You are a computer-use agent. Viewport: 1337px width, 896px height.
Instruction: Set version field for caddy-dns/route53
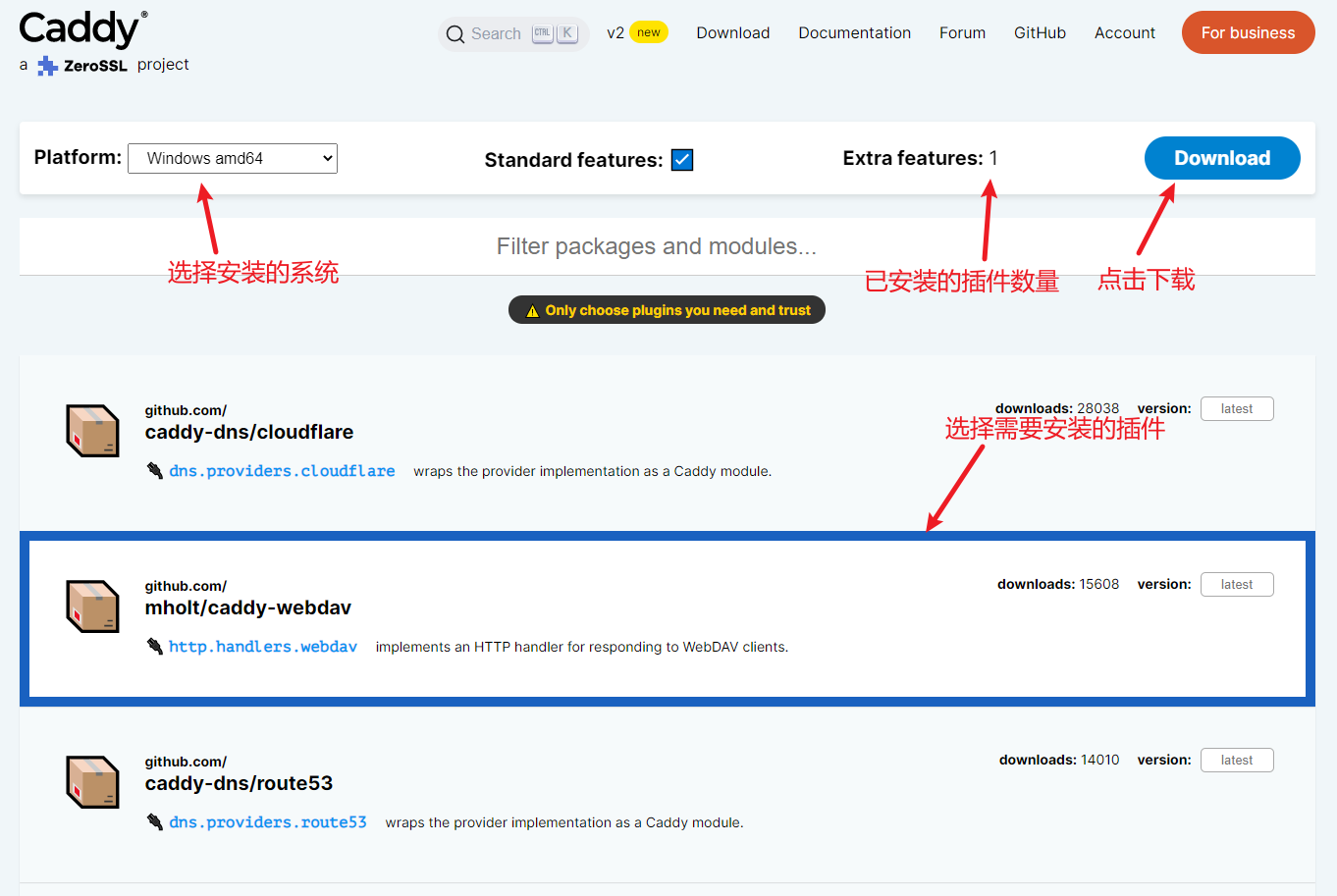pos(1236,761)
